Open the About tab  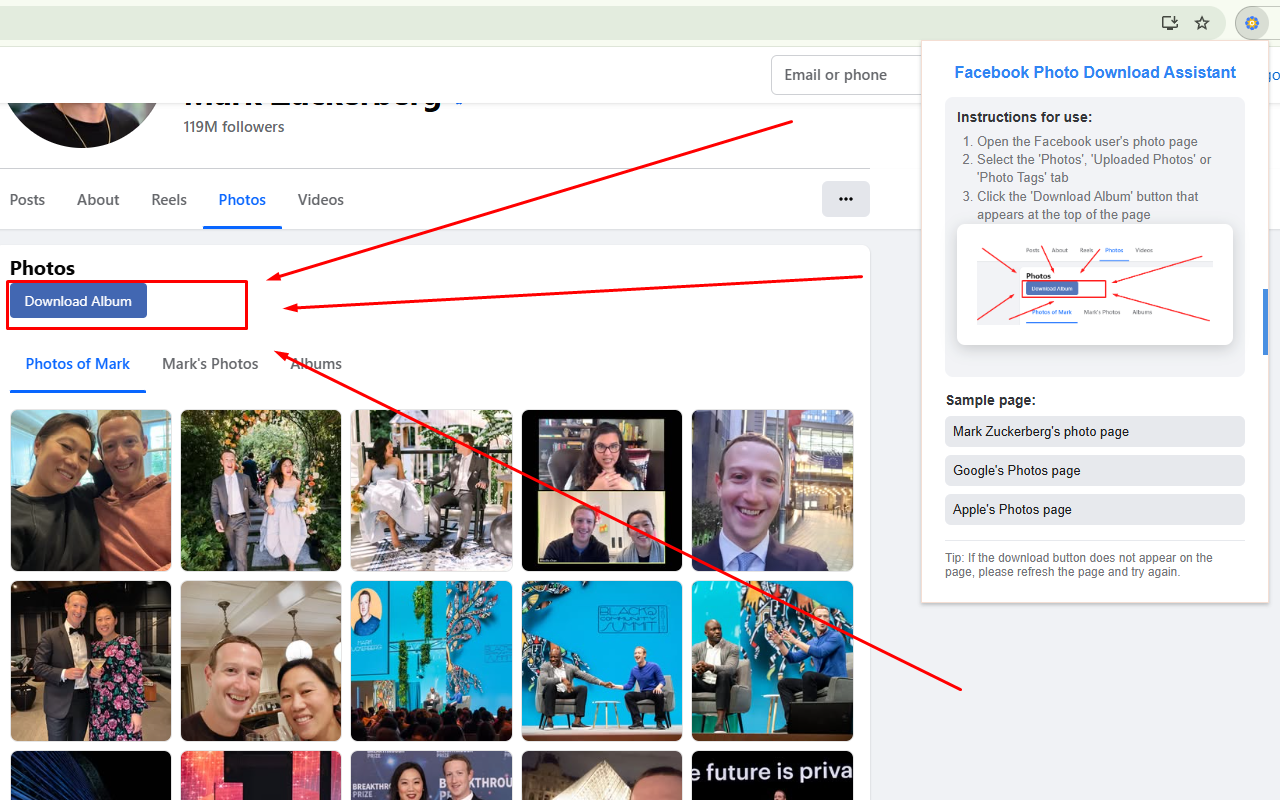pos(97,199)
